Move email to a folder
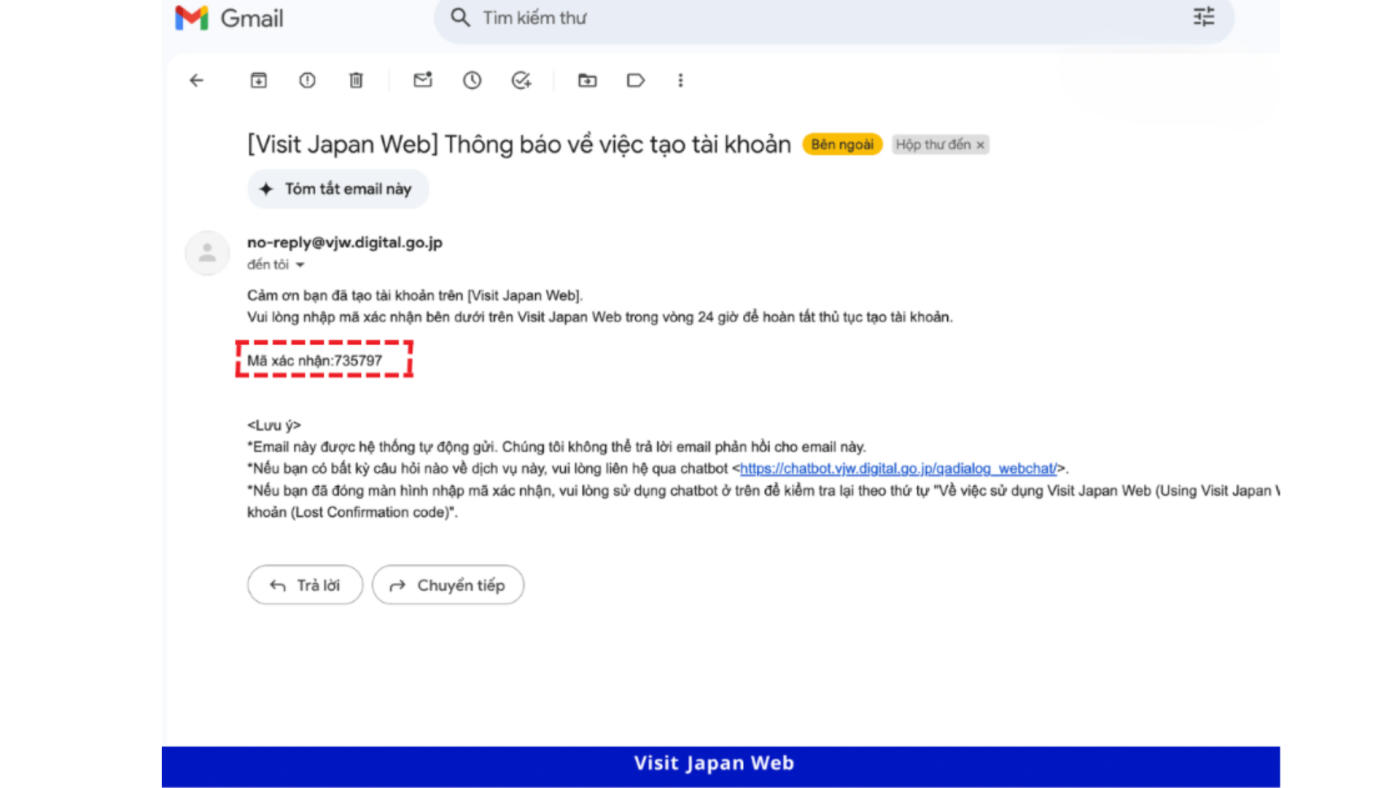 click(x=588, y=81)
